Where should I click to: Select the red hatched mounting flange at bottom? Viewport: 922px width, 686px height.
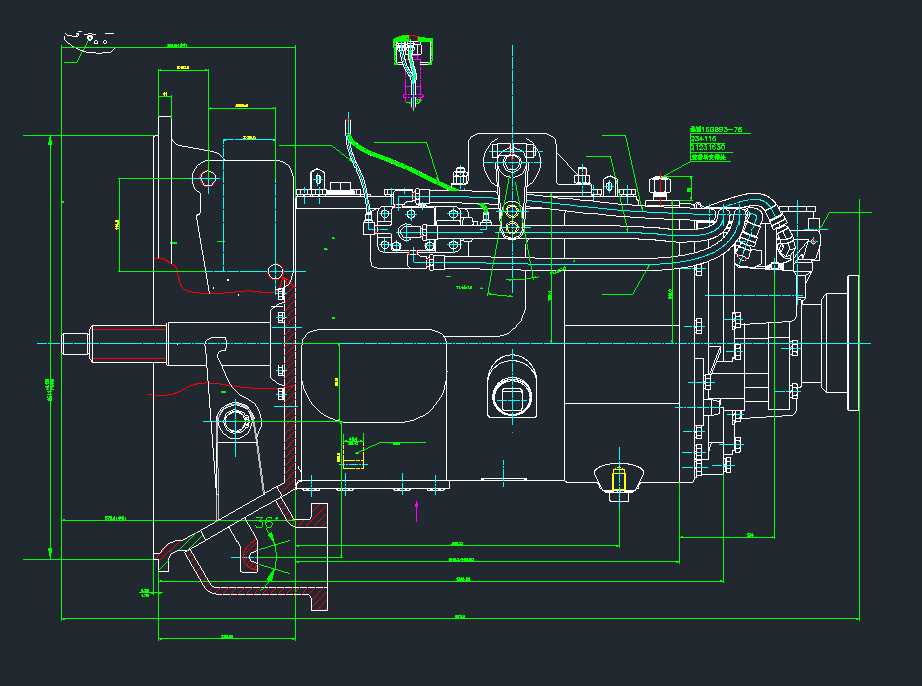click(x=321, y=598)
